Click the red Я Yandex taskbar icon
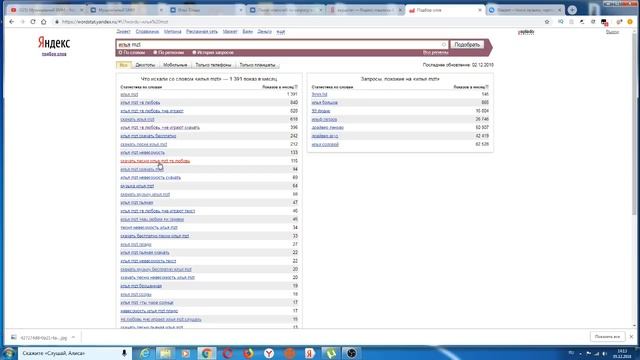Screen dimensions: 640x360 [x=310, y=353]
